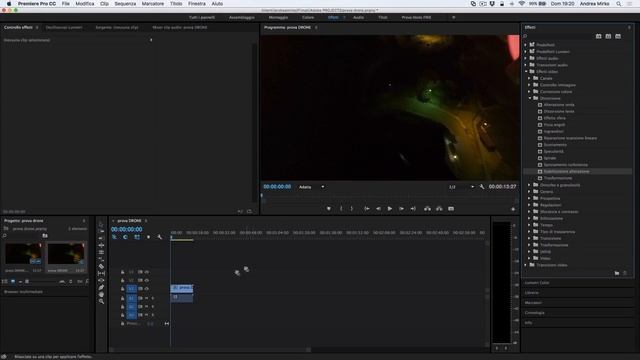Click Add Marker icon in timeline header

click(x=148, y=237)
